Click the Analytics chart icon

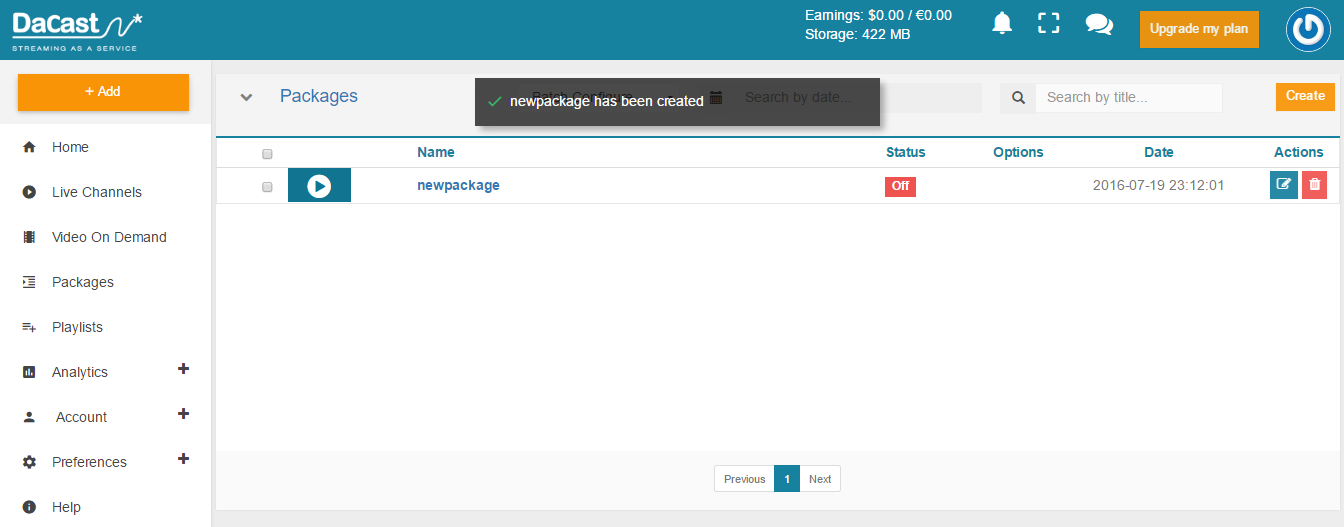pyautogui.click(x=29, y=372)
